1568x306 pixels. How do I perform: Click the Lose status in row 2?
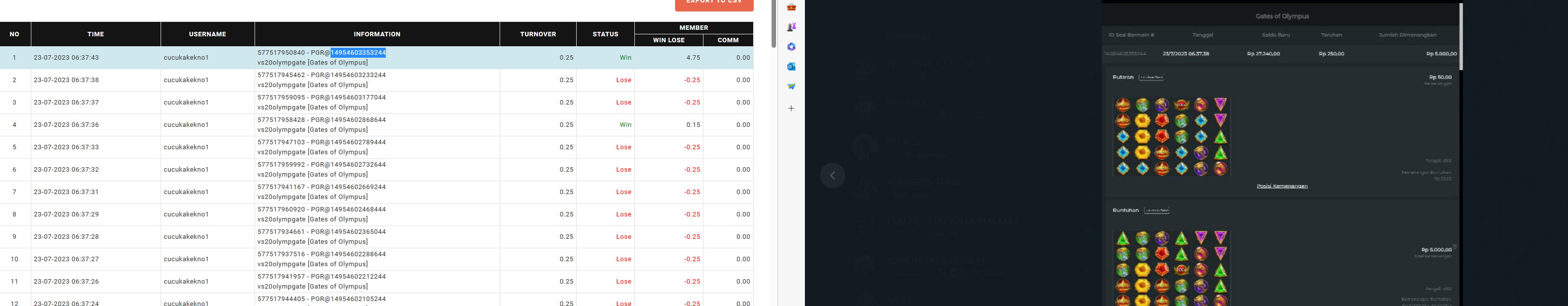[x=623, y=80]
